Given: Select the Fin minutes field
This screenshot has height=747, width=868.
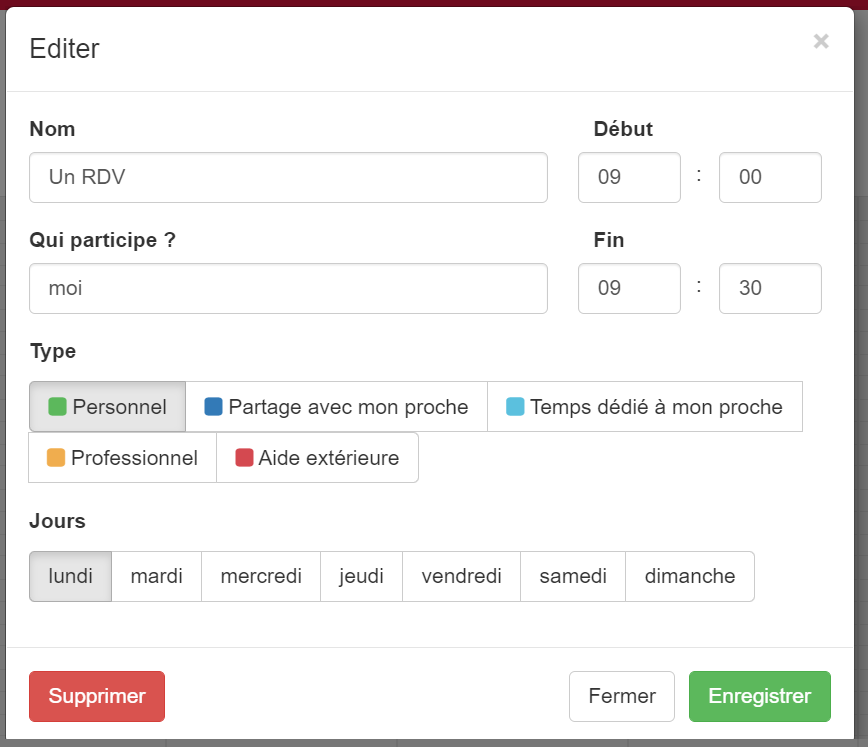Looking at the screenshot, I should [x=770, y=288].
